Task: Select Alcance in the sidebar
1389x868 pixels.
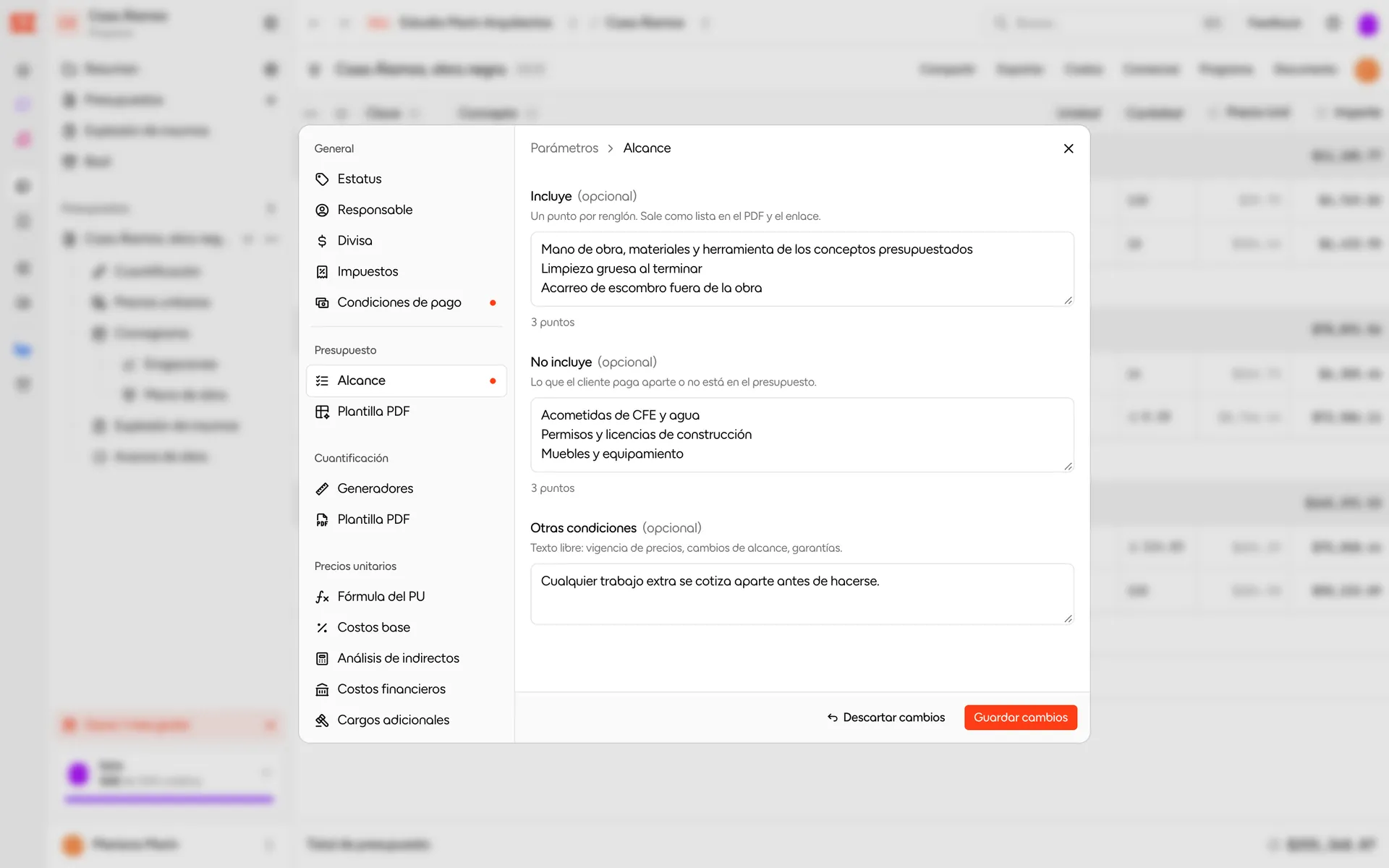Action: [x=406, y=380]
